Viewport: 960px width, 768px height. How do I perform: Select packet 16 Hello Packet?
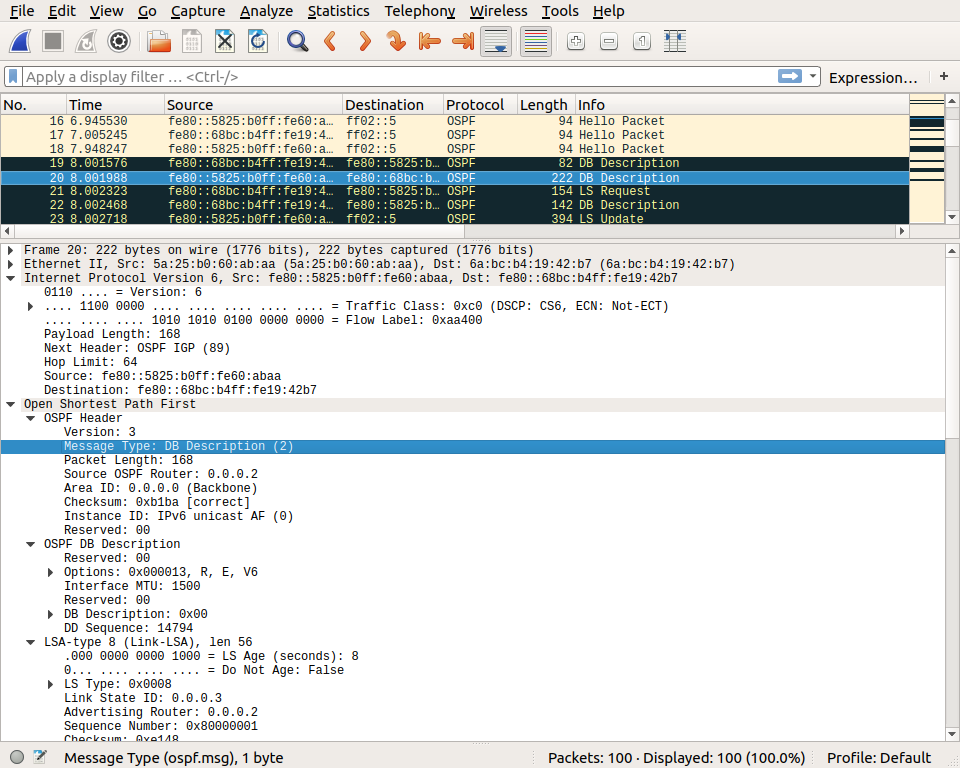tap(454, 121)
